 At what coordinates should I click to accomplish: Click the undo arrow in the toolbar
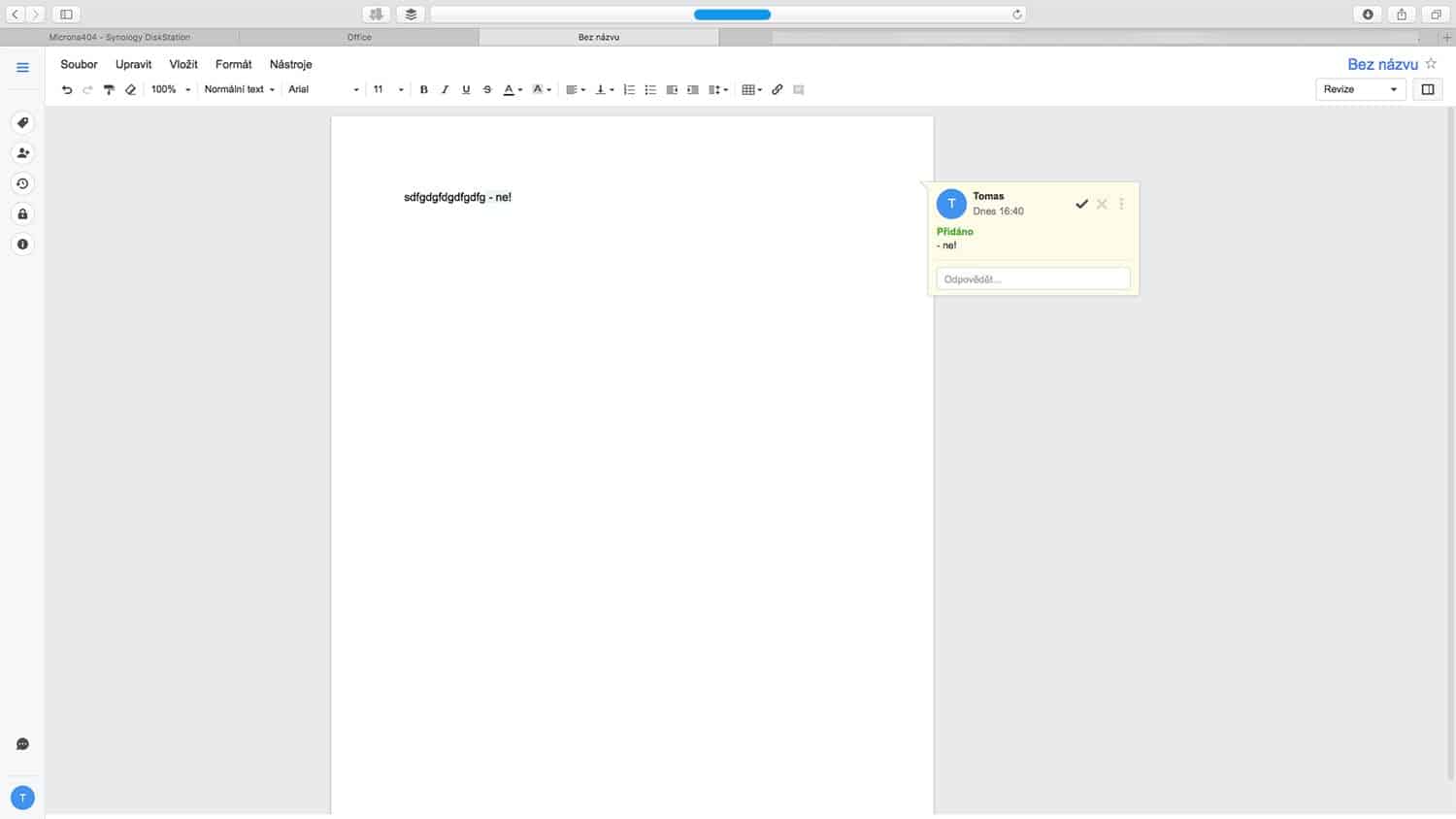[67, 89]
